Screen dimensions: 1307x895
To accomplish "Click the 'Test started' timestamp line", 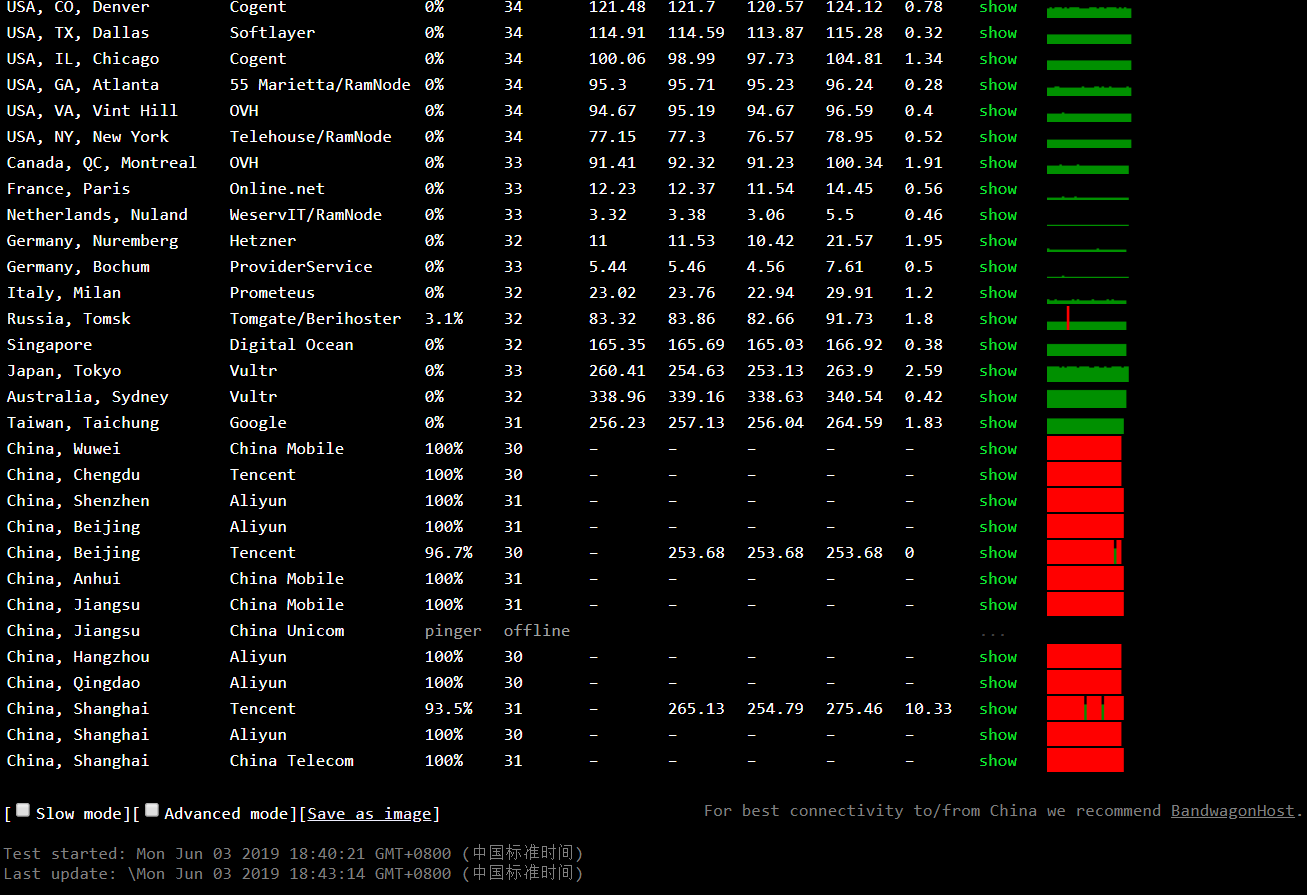I will [x=293, y=853].
